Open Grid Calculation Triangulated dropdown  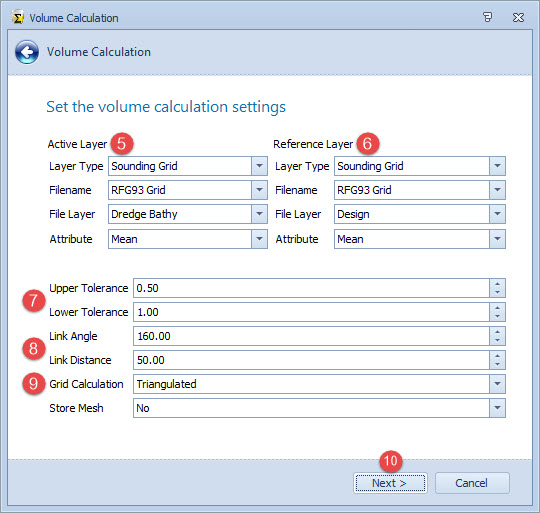(497, 384)
